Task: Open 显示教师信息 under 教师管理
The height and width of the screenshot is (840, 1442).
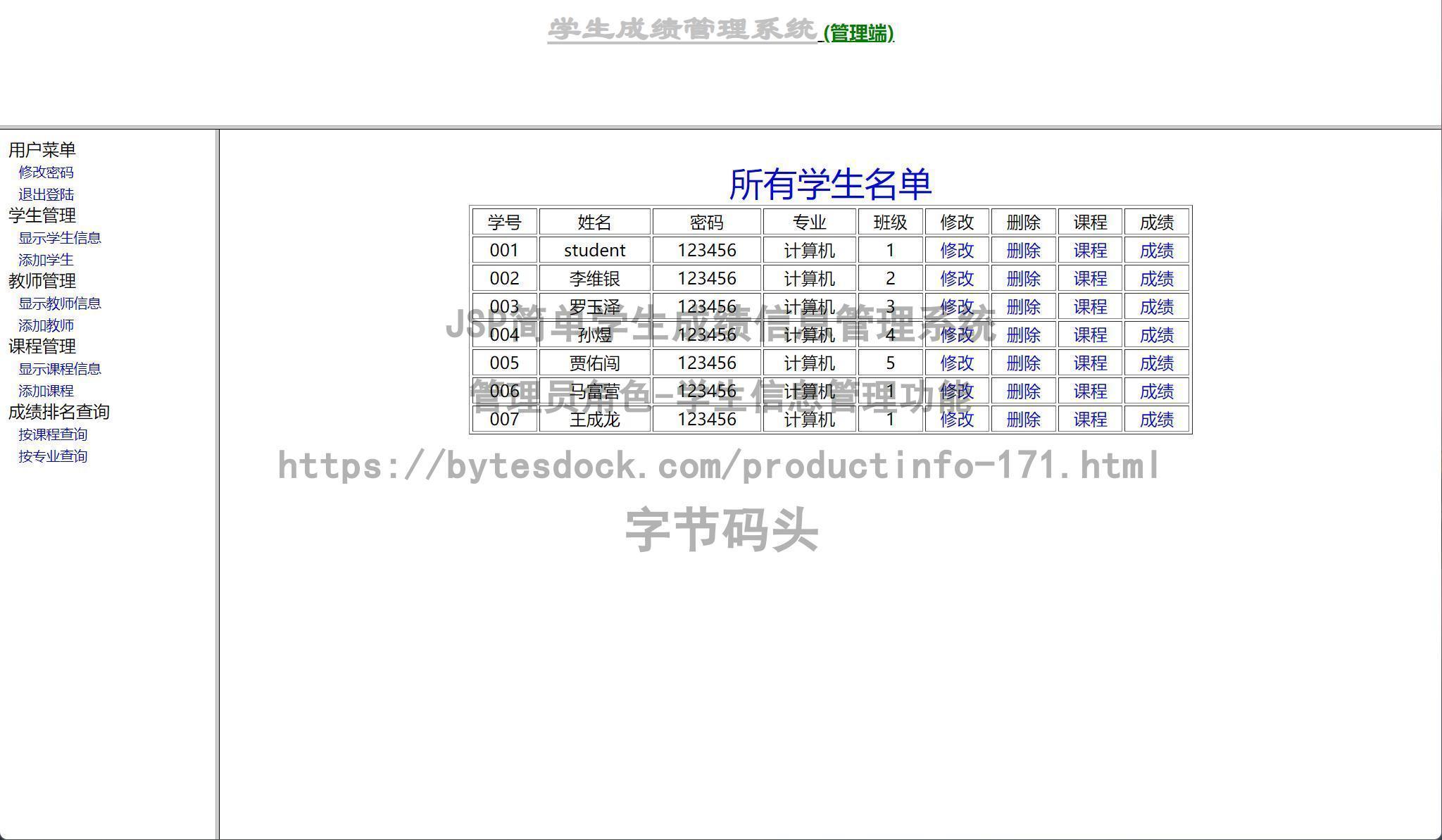Action: 58,303
